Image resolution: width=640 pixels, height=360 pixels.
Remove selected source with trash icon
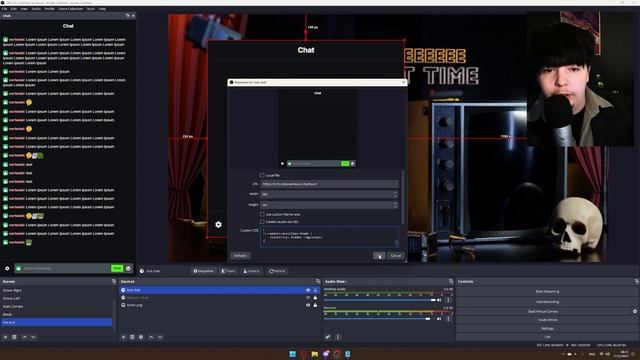[x=132, y=337]
